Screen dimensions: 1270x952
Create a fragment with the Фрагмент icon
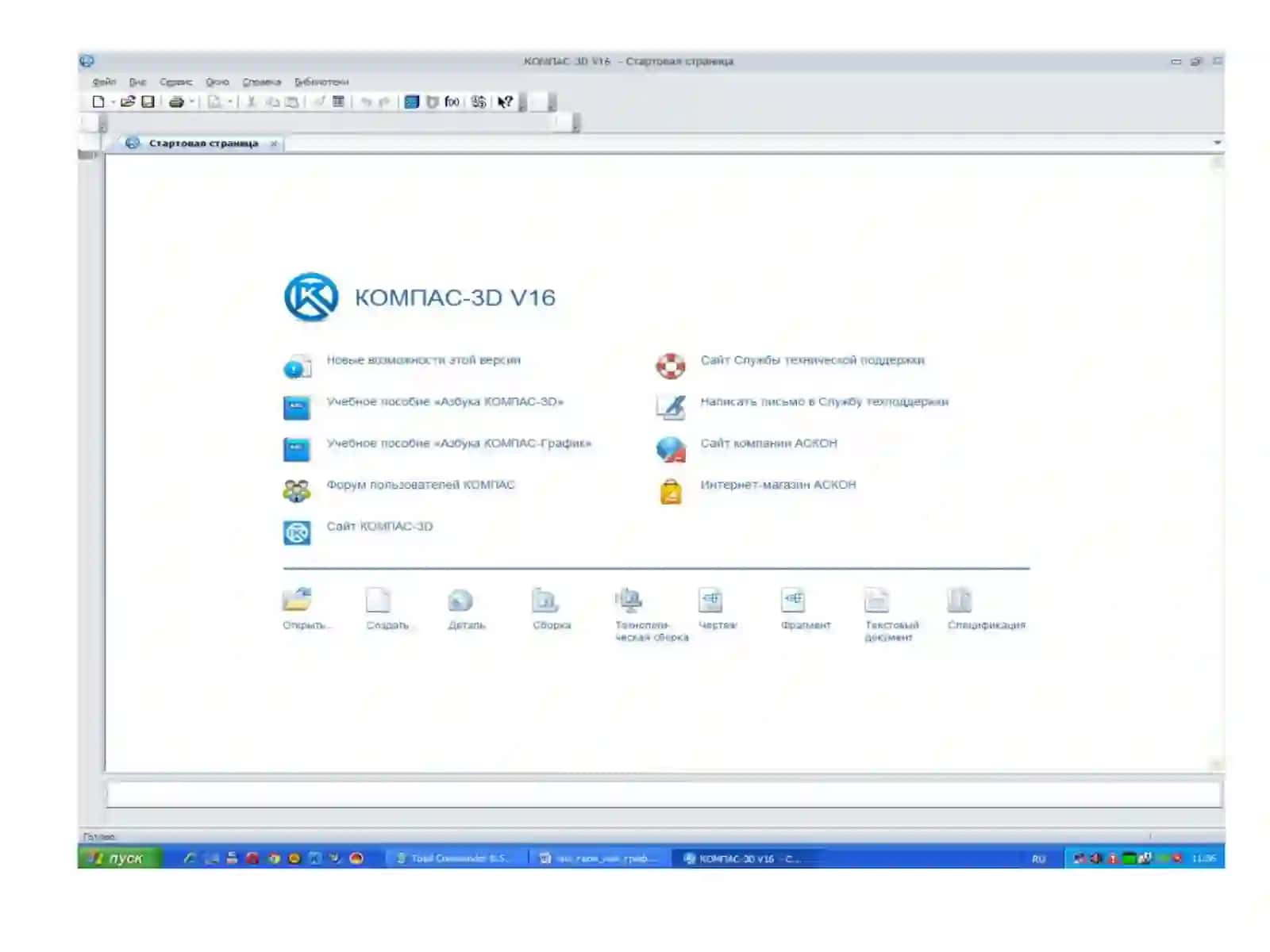pos(793,600)
